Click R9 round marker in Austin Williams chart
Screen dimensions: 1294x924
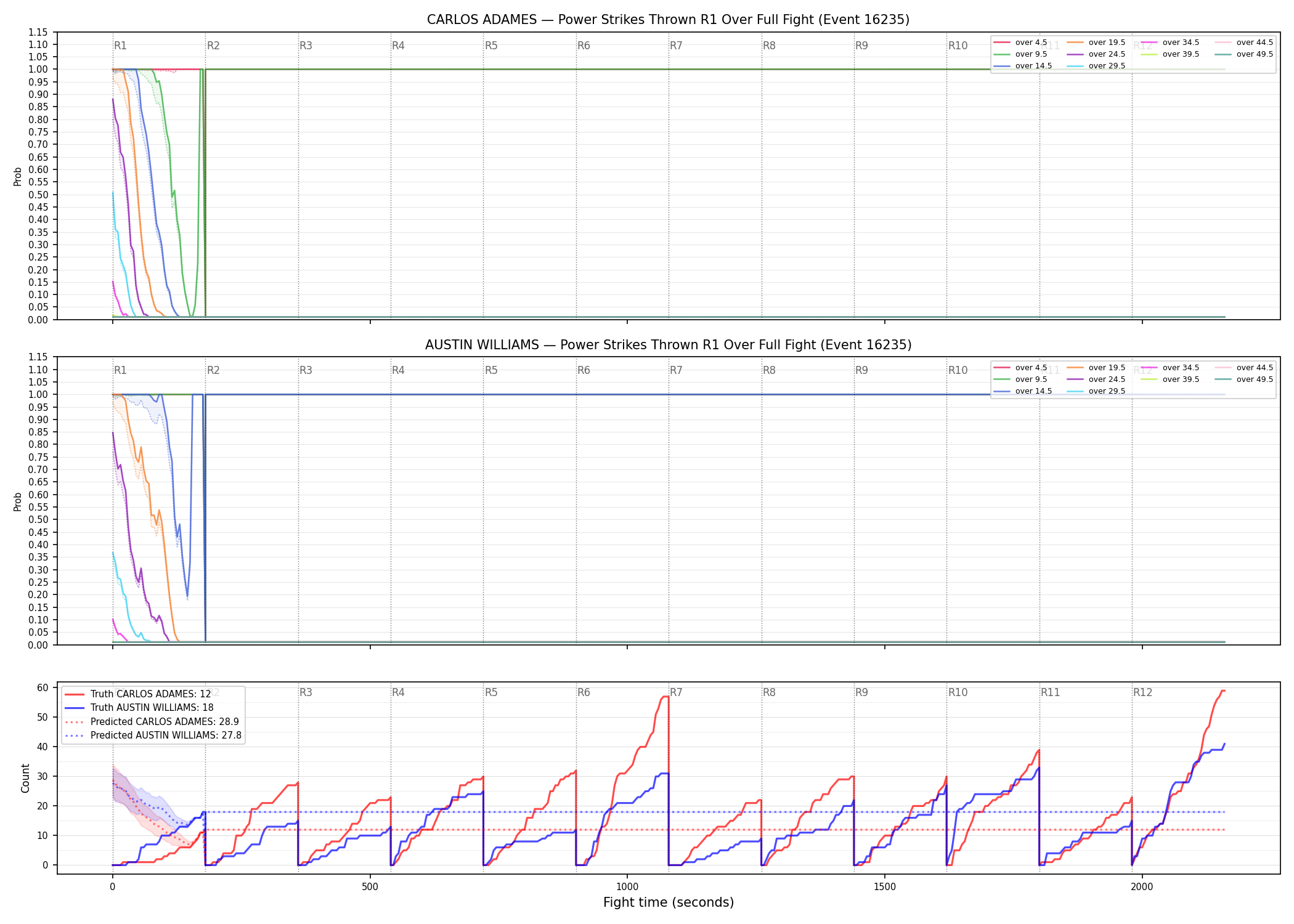click(x=861, y=370)
